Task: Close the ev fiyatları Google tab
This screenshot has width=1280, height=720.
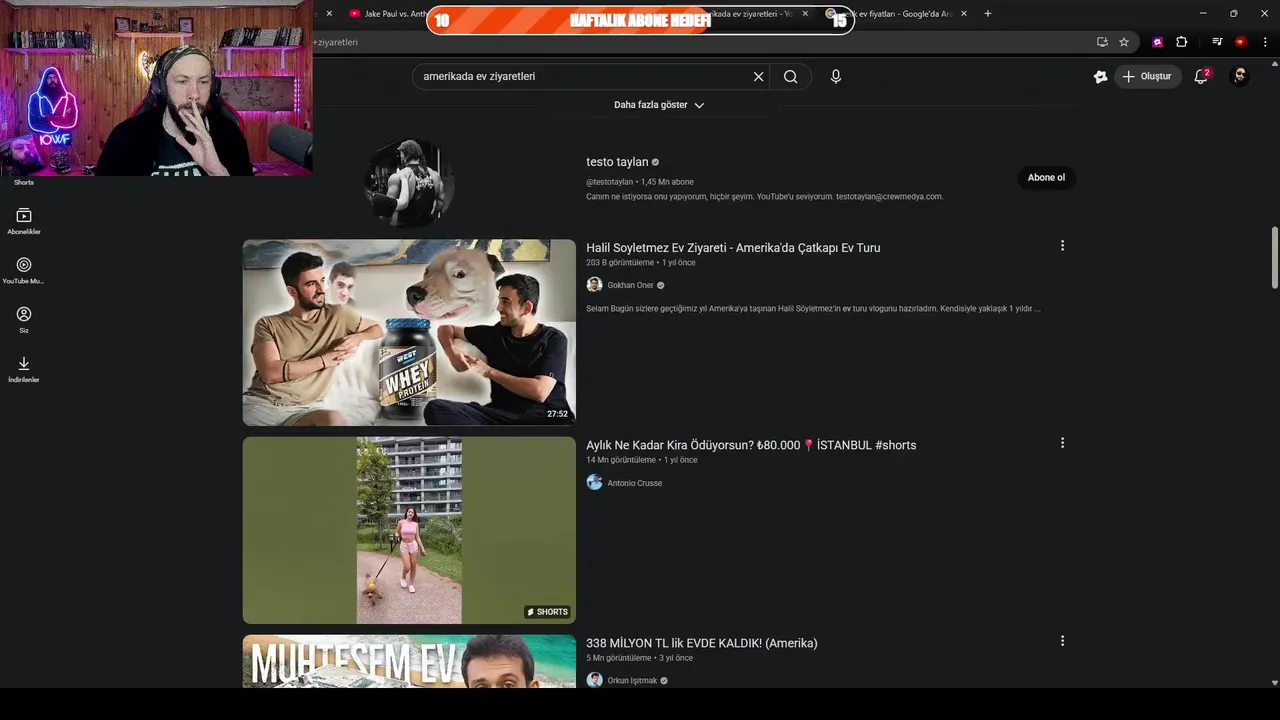Action: (x=963, y=14)
